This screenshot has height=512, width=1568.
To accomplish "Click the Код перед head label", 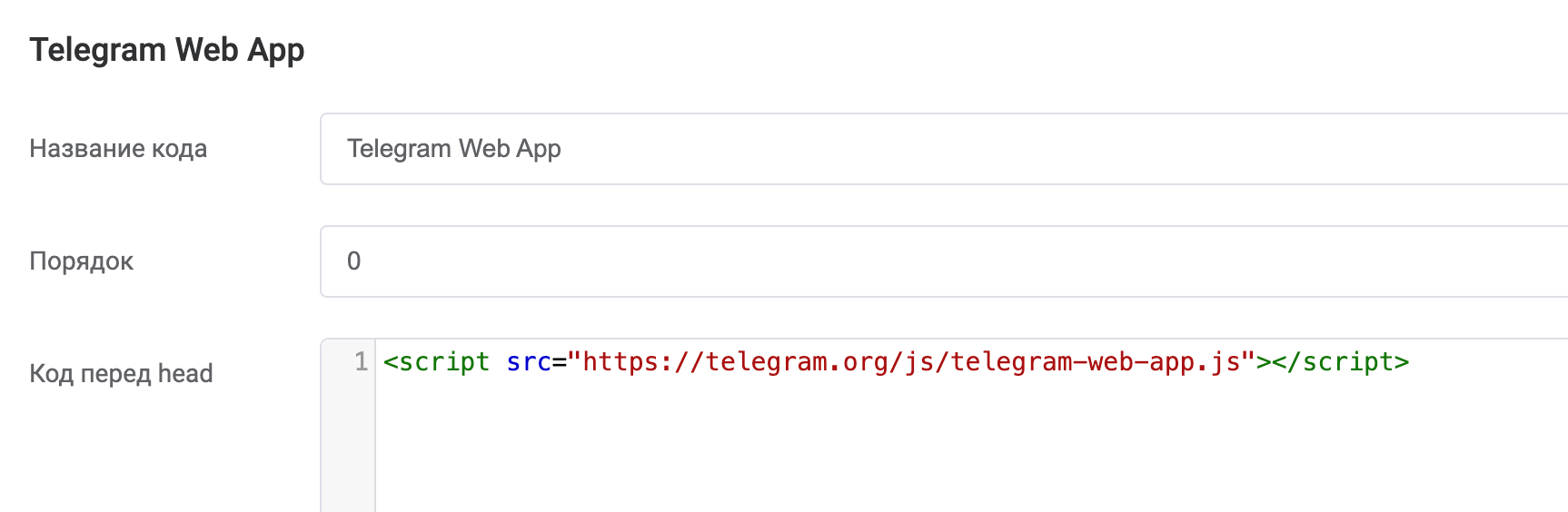I will 121,374.
